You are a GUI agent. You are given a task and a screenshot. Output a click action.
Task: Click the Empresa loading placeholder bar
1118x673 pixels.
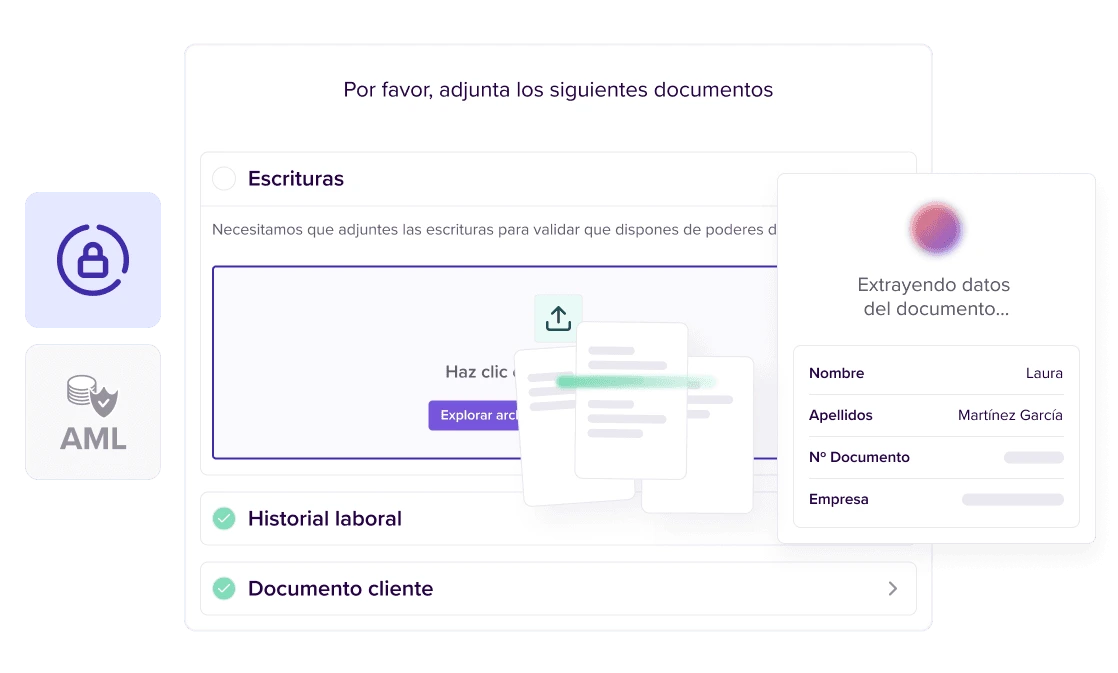coord(1012,499)
